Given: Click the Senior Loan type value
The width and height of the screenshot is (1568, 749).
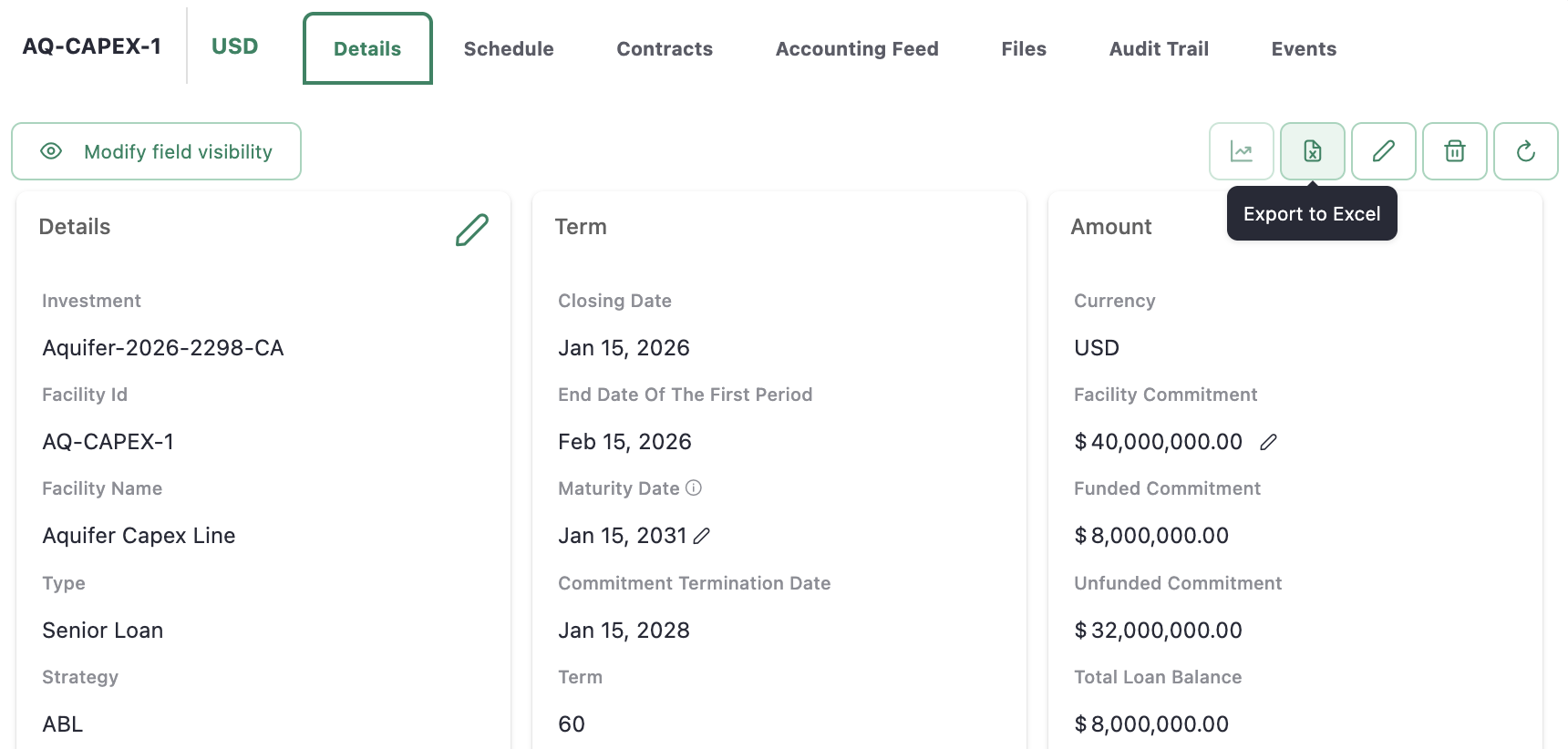Looking at the screenshot, I should point(102,631).
